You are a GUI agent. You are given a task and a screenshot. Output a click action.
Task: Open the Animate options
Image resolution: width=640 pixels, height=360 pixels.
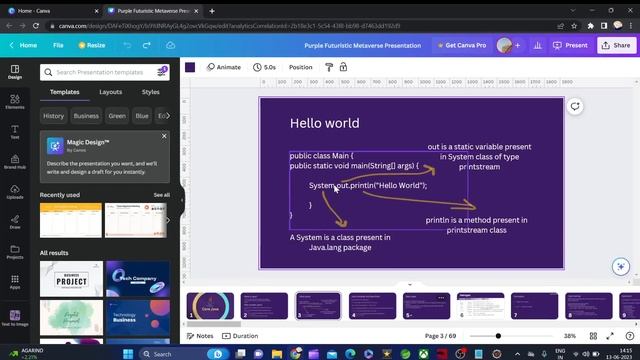(224, 67)
